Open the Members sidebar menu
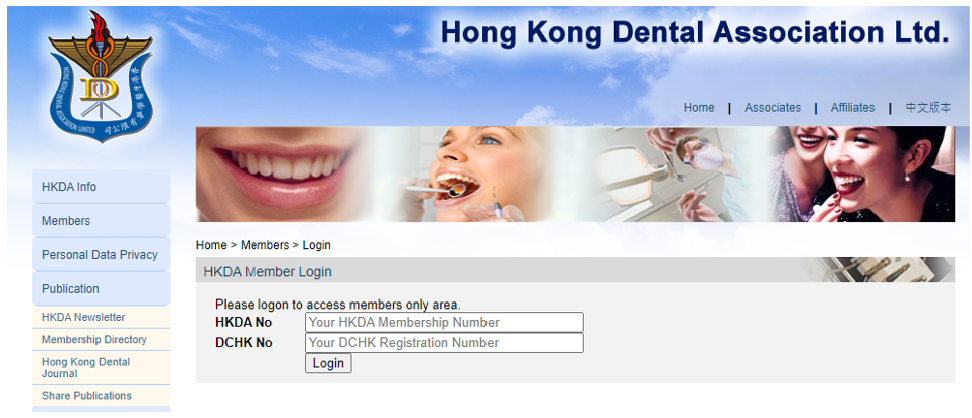 (101, 220)
